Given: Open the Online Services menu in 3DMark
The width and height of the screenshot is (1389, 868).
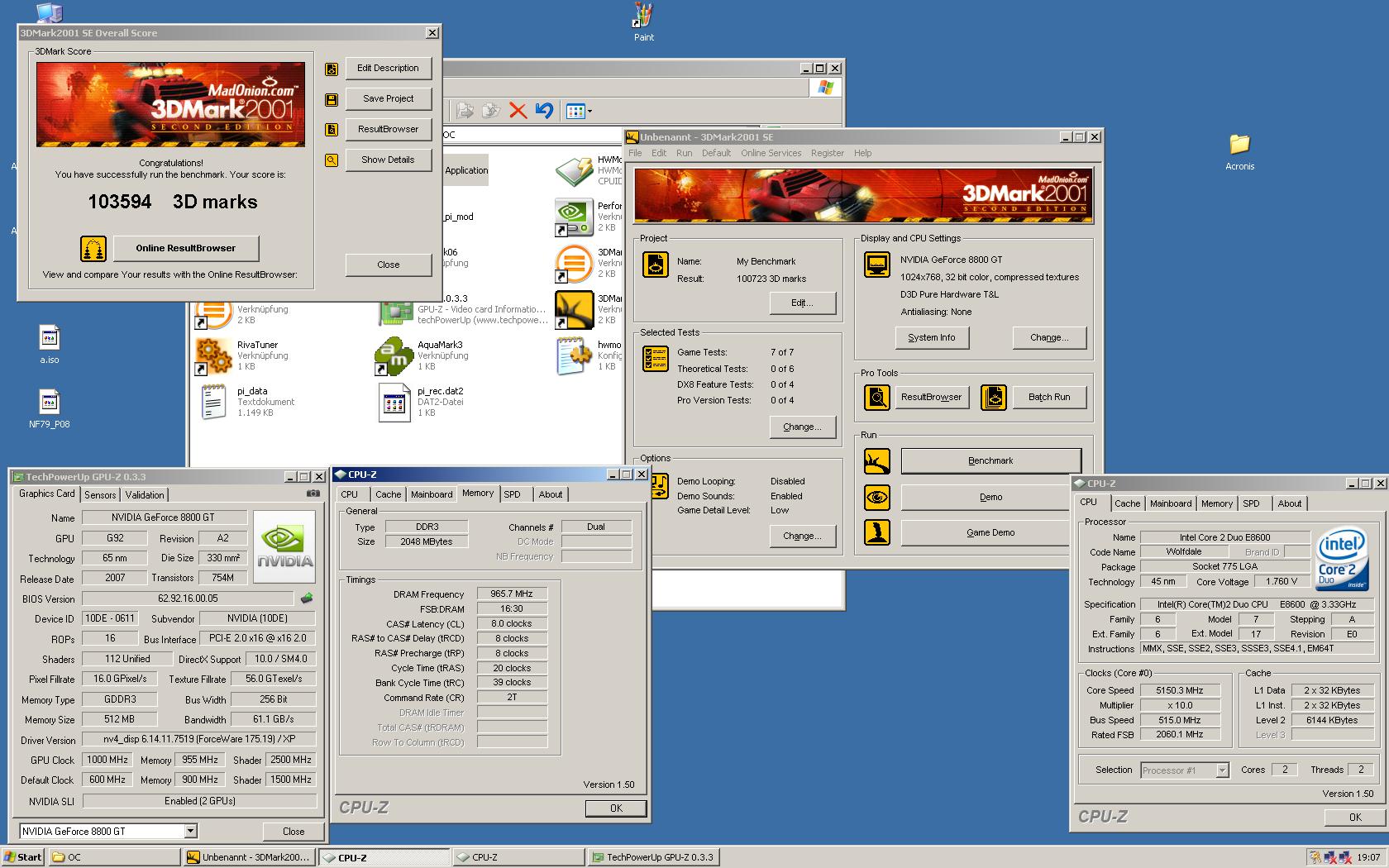Looking at the screenshot, I should [x=771, y=153].
